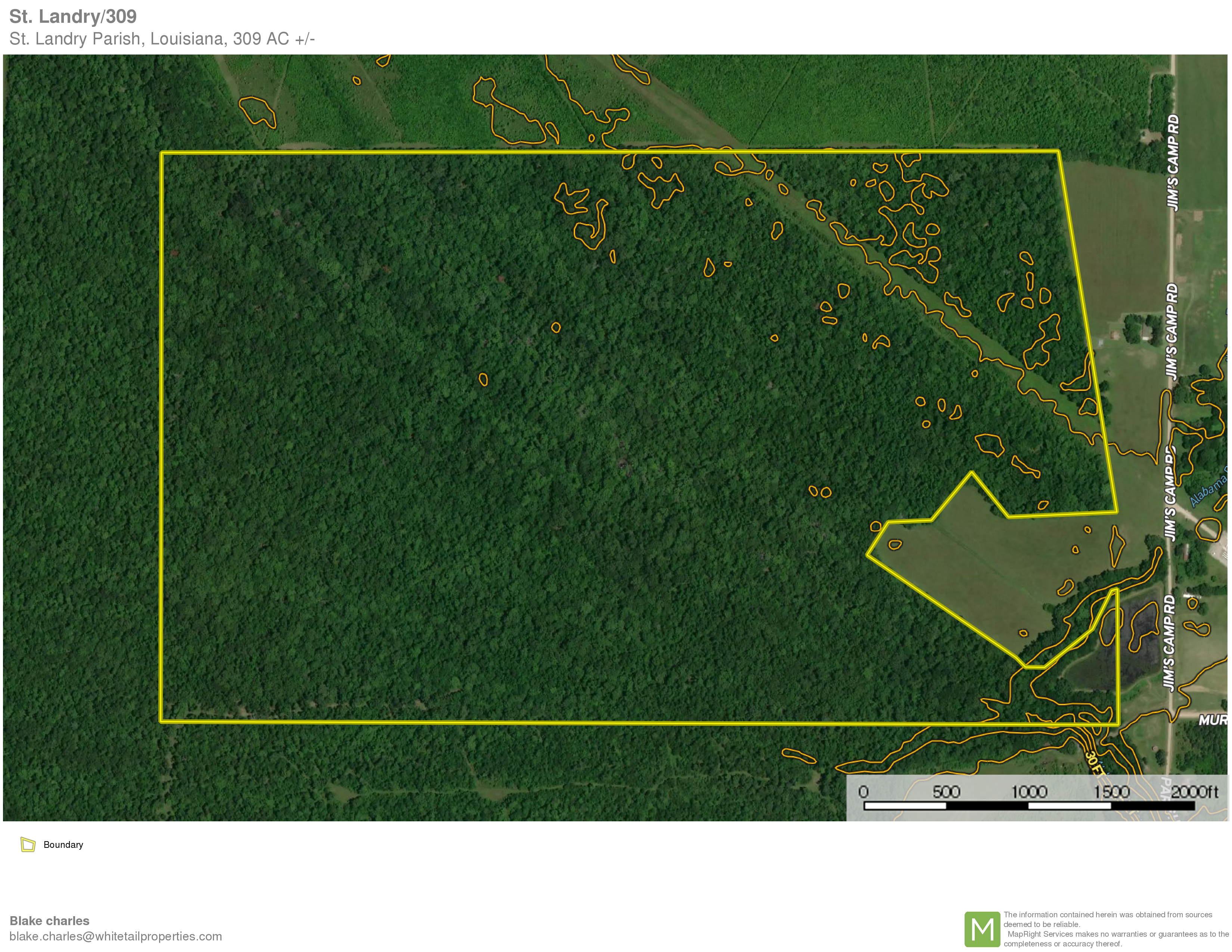Click the green MapRight M logo
Viewport: 1232px width, 952px height.
(982, 929)
